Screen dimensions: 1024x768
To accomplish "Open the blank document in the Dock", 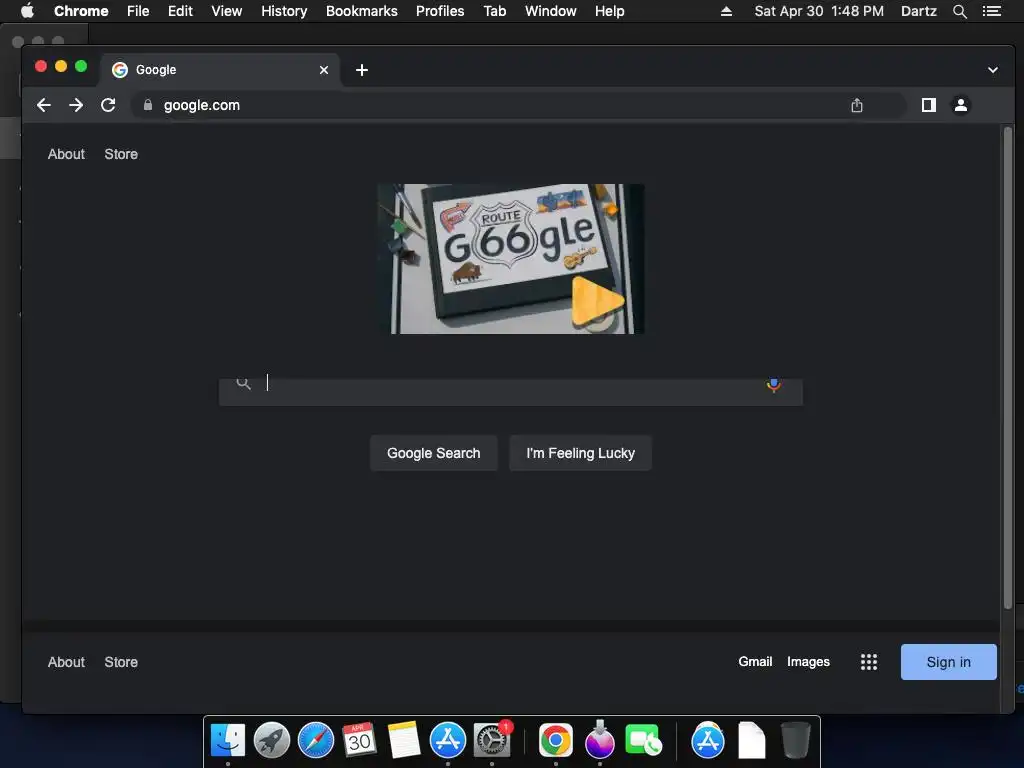I will [752, 741].
